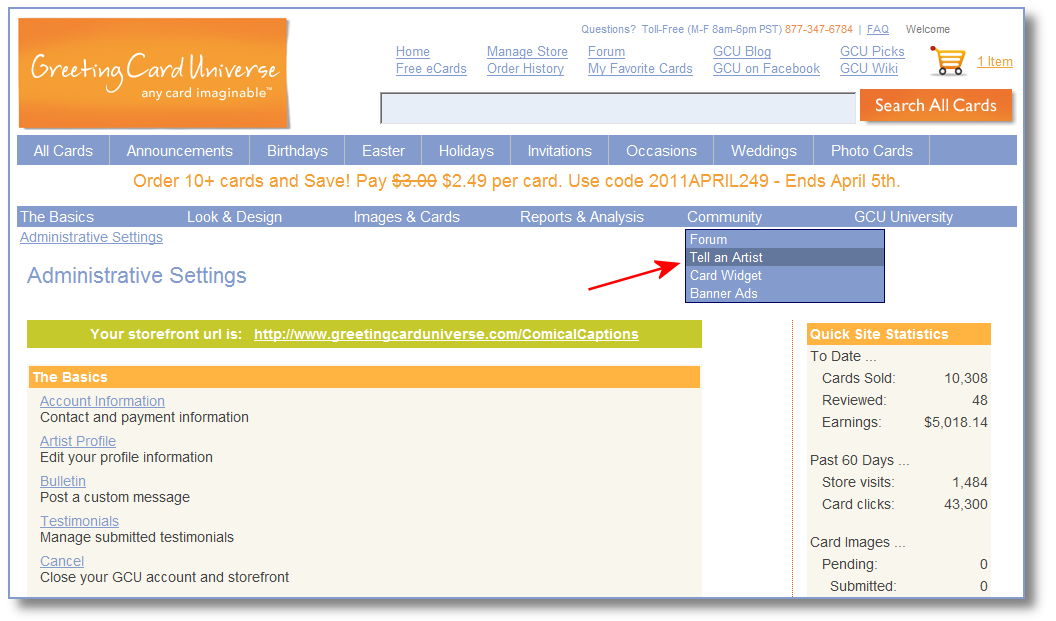Select the Birthdays category tab

coord(297,151)
